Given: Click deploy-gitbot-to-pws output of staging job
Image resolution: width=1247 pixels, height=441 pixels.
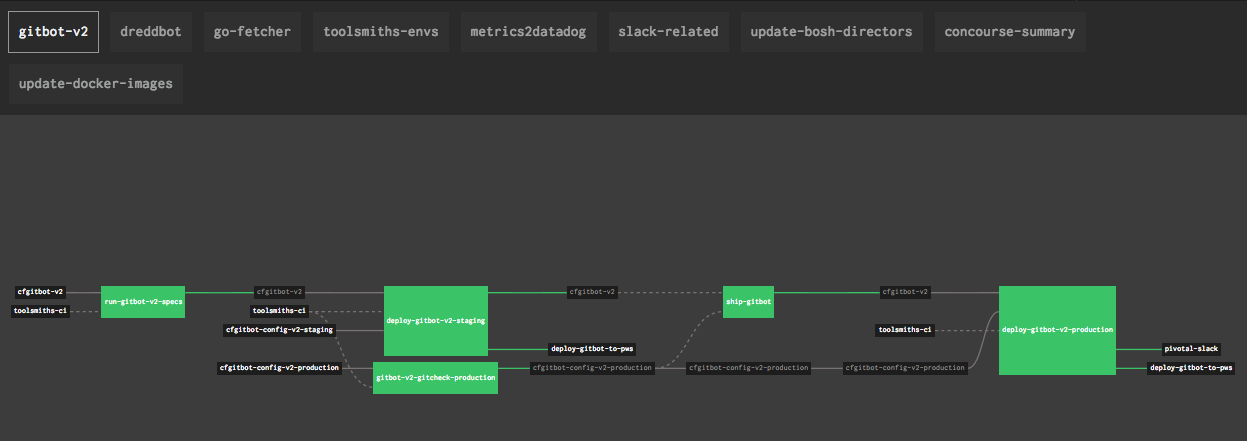Looking at the screenshot, I should (592, 349).
